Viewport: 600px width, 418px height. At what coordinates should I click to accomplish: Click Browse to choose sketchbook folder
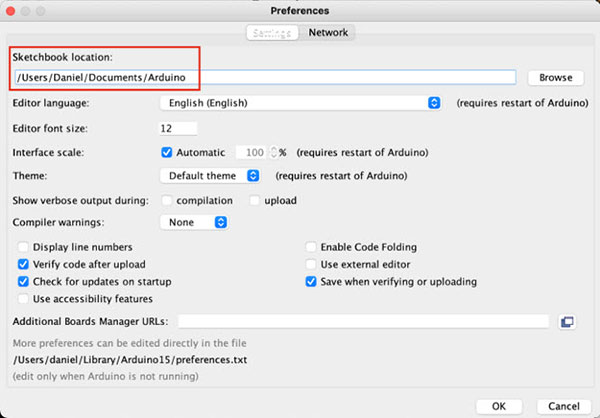[x=555, y=77]
